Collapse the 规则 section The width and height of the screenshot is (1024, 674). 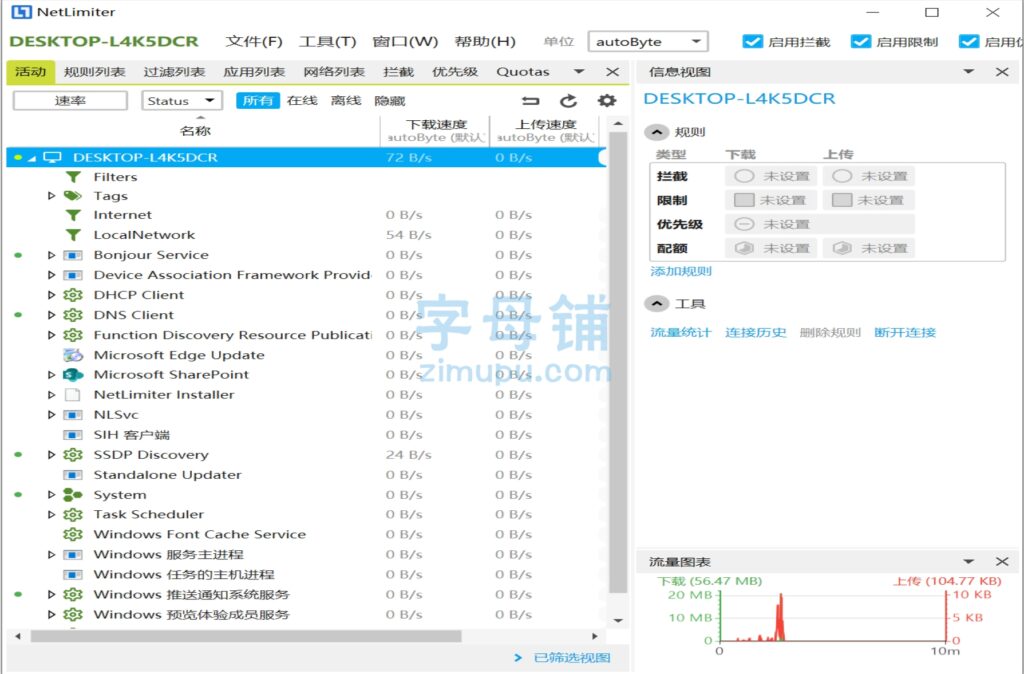pos(657,132)
